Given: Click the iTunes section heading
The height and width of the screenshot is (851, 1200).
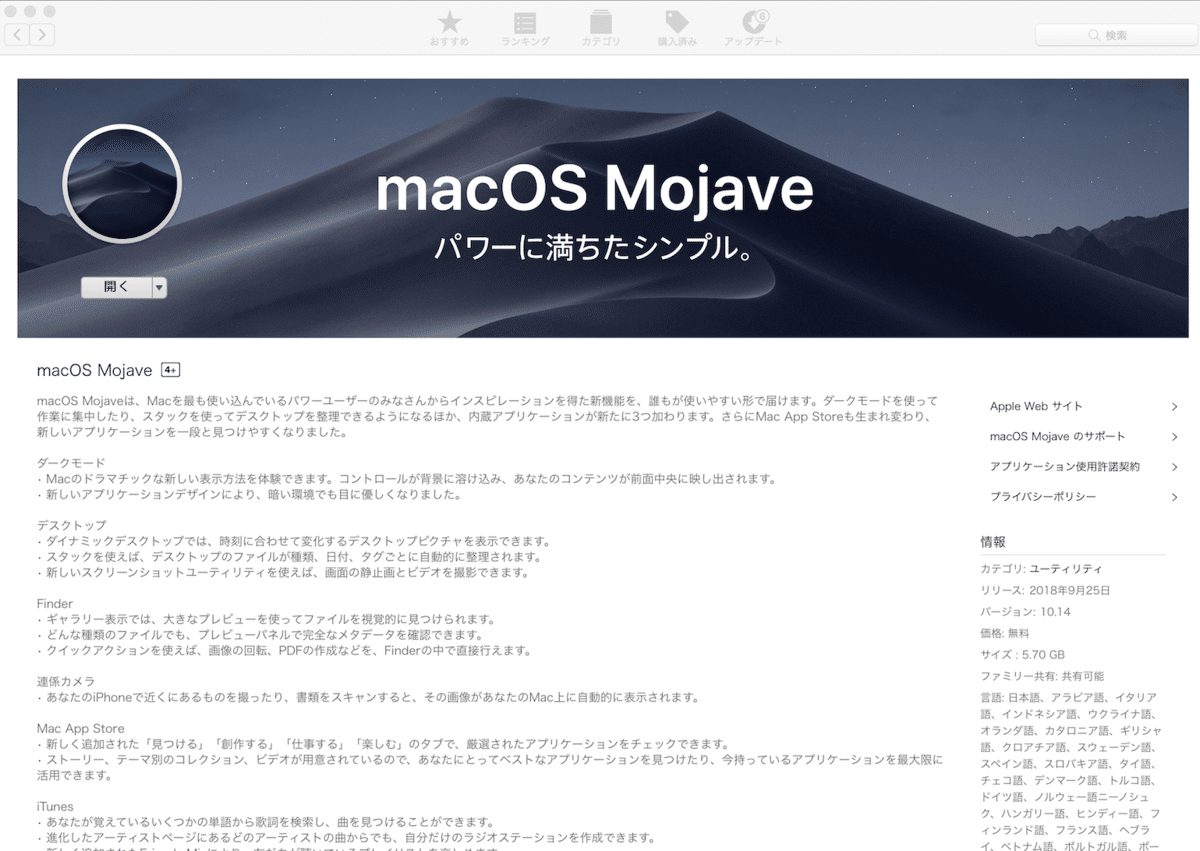Looking at the screenshot, I should coord(55,806).
